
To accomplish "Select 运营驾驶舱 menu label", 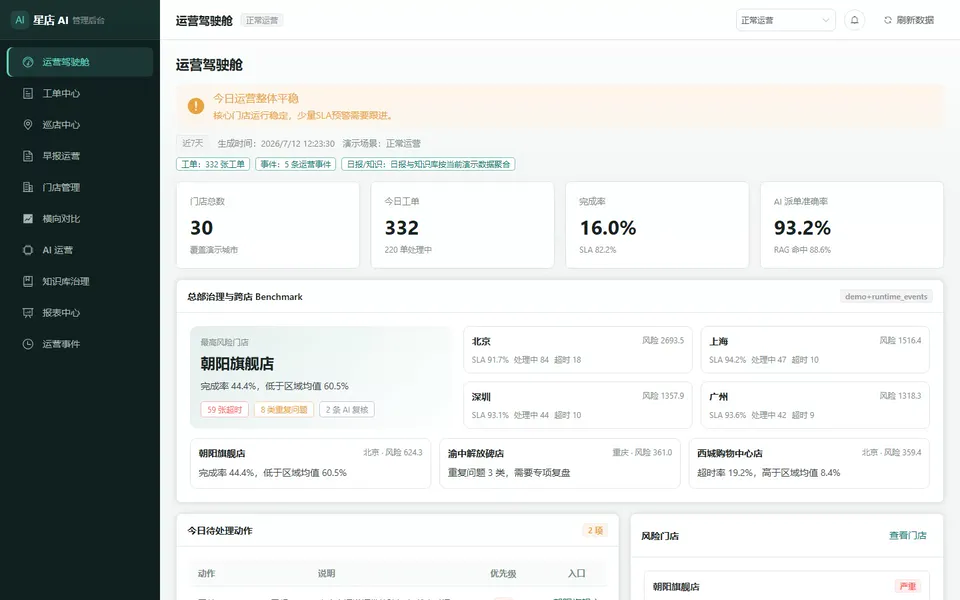I will coord(66,62).
